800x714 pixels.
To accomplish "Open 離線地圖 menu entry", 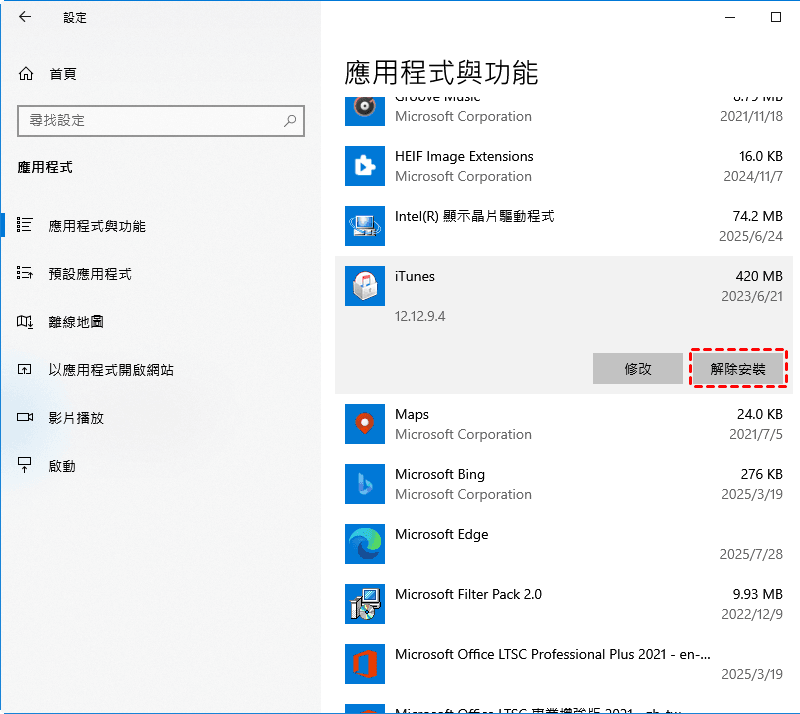I will point(76,322).
